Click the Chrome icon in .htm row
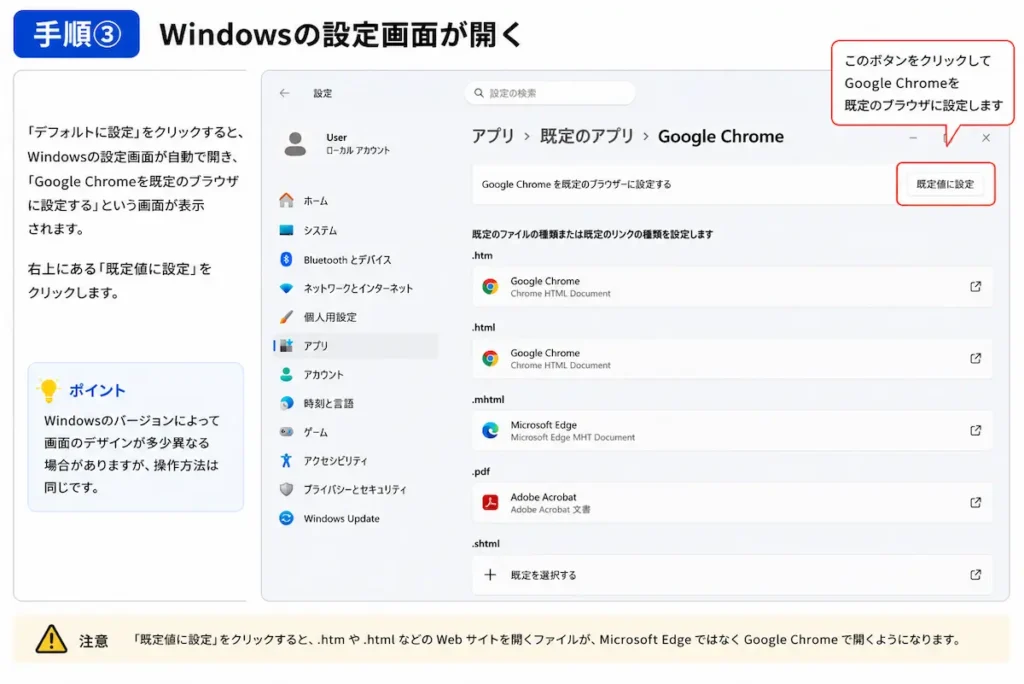 pos(490,286)
